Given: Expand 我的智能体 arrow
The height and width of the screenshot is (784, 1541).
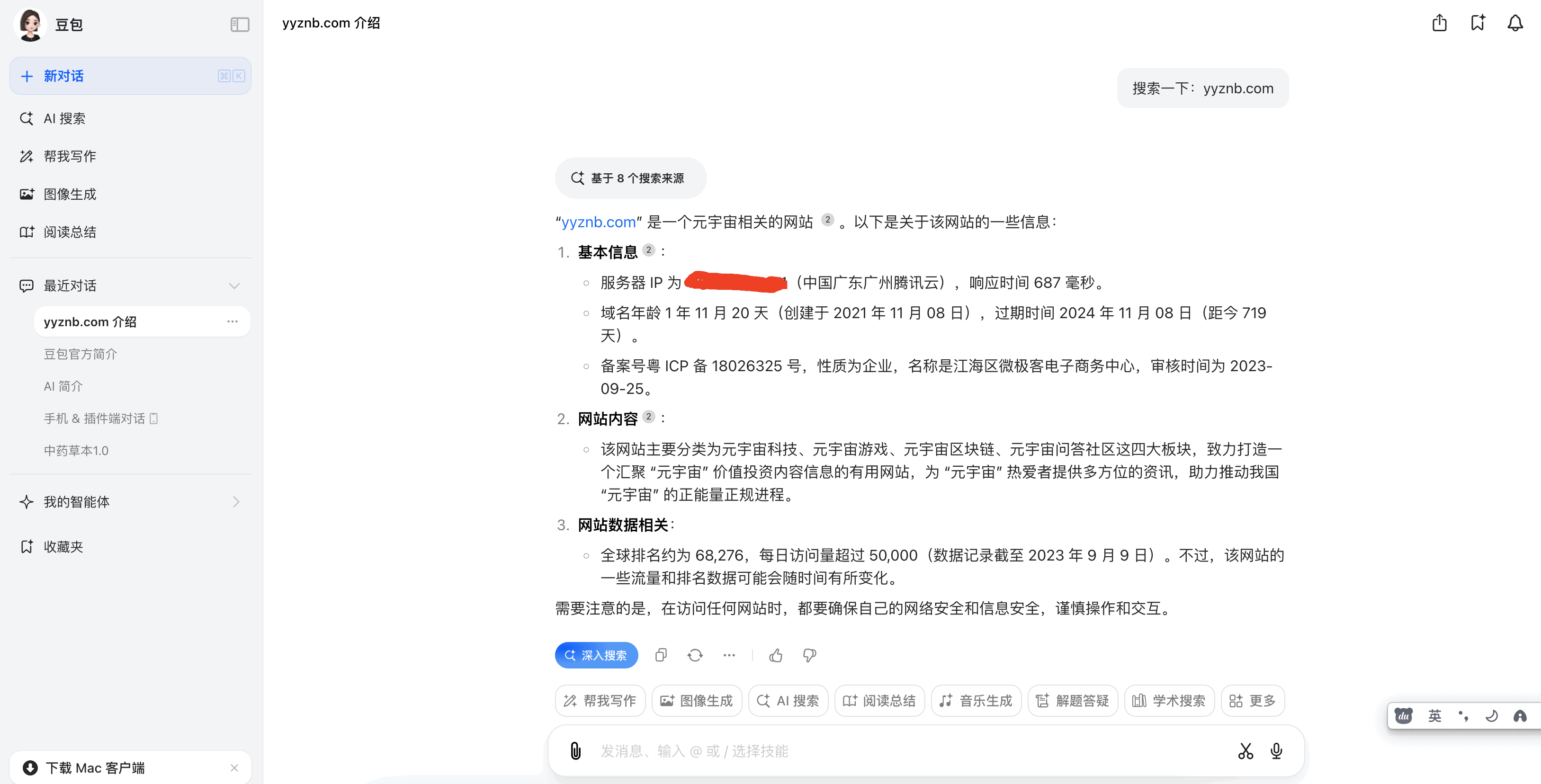Looking at the screenshot, I should [236, 502].
